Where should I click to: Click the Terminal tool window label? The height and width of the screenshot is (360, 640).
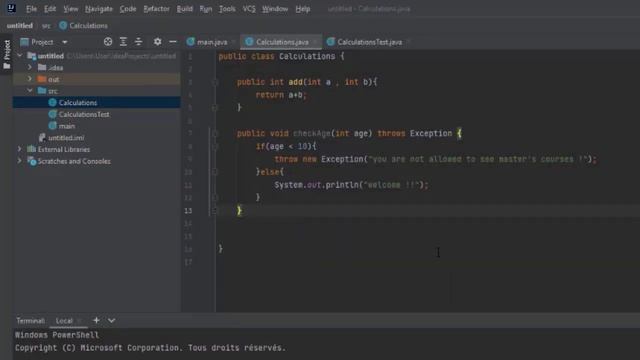(30, 321)
